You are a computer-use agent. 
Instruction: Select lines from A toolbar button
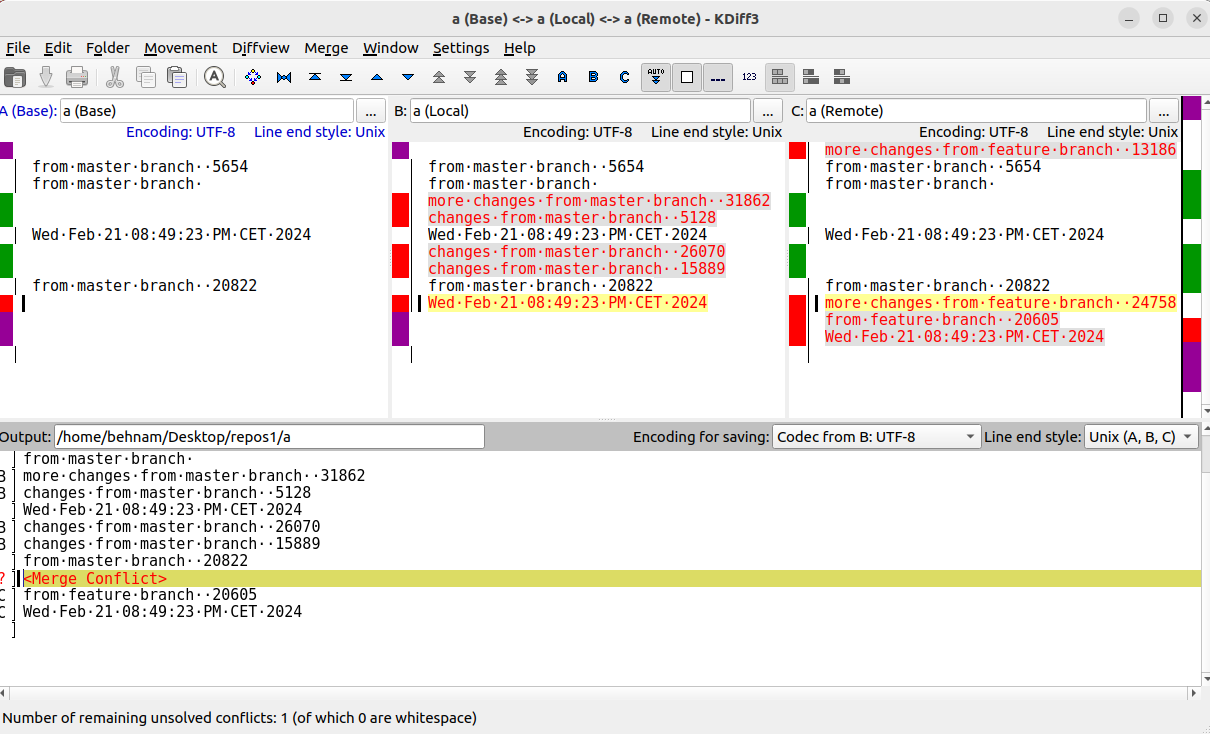coord(562,77)
